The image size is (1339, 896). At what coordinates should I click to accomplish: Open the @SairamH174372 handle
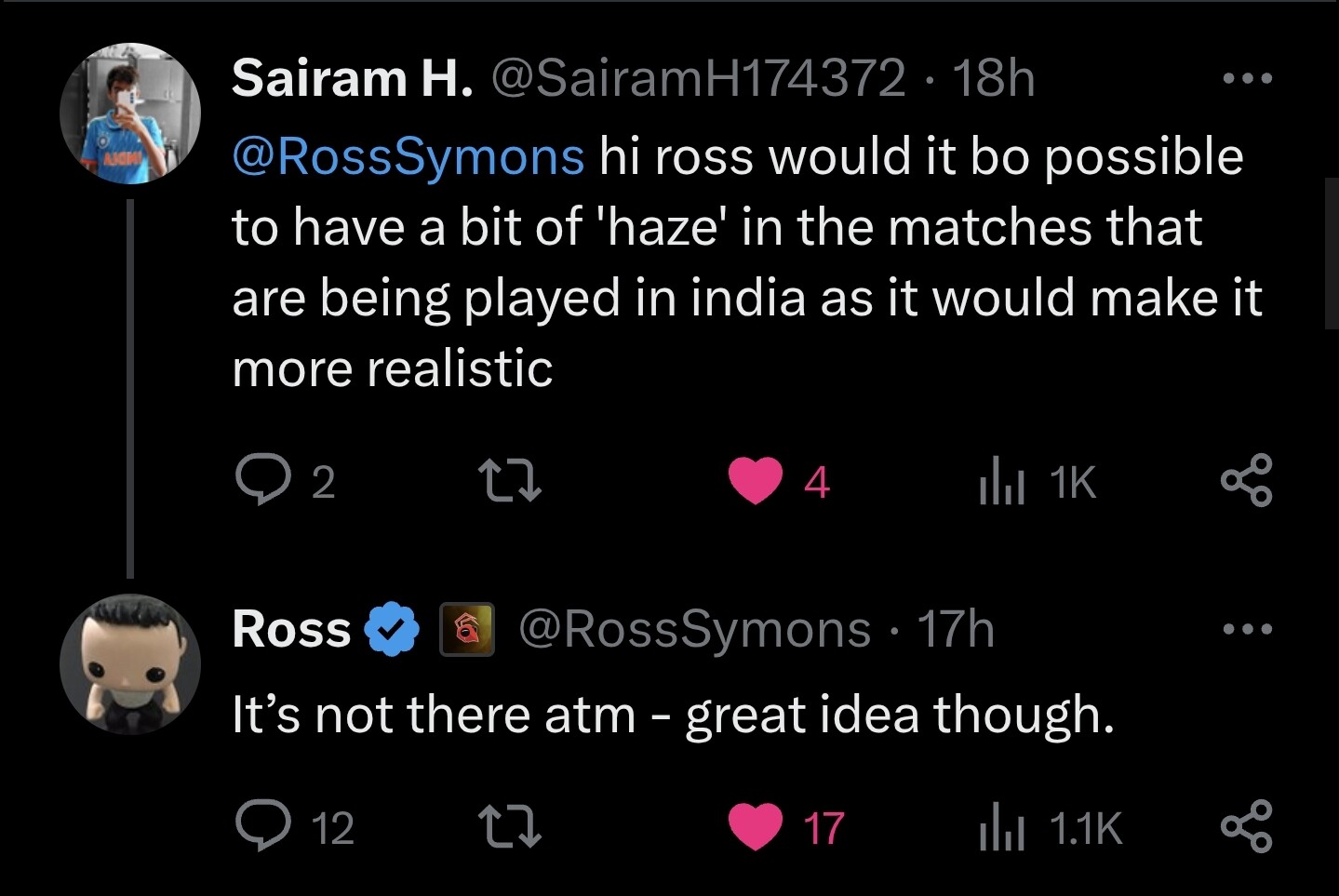pyautogui.click(x=697, y=78)
